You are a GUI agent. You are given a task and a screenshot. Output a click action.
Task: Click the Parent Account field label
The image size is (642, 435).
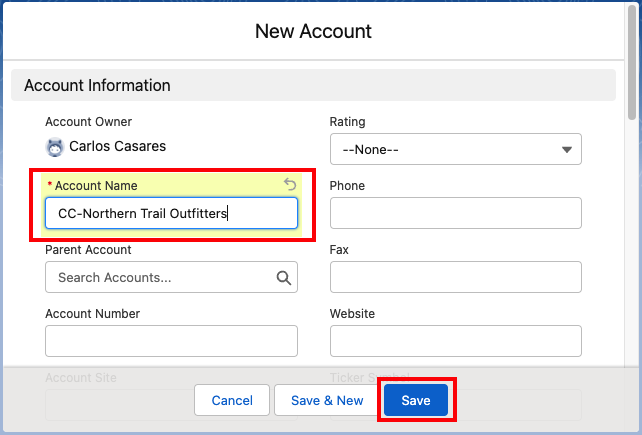click(88, 250)
